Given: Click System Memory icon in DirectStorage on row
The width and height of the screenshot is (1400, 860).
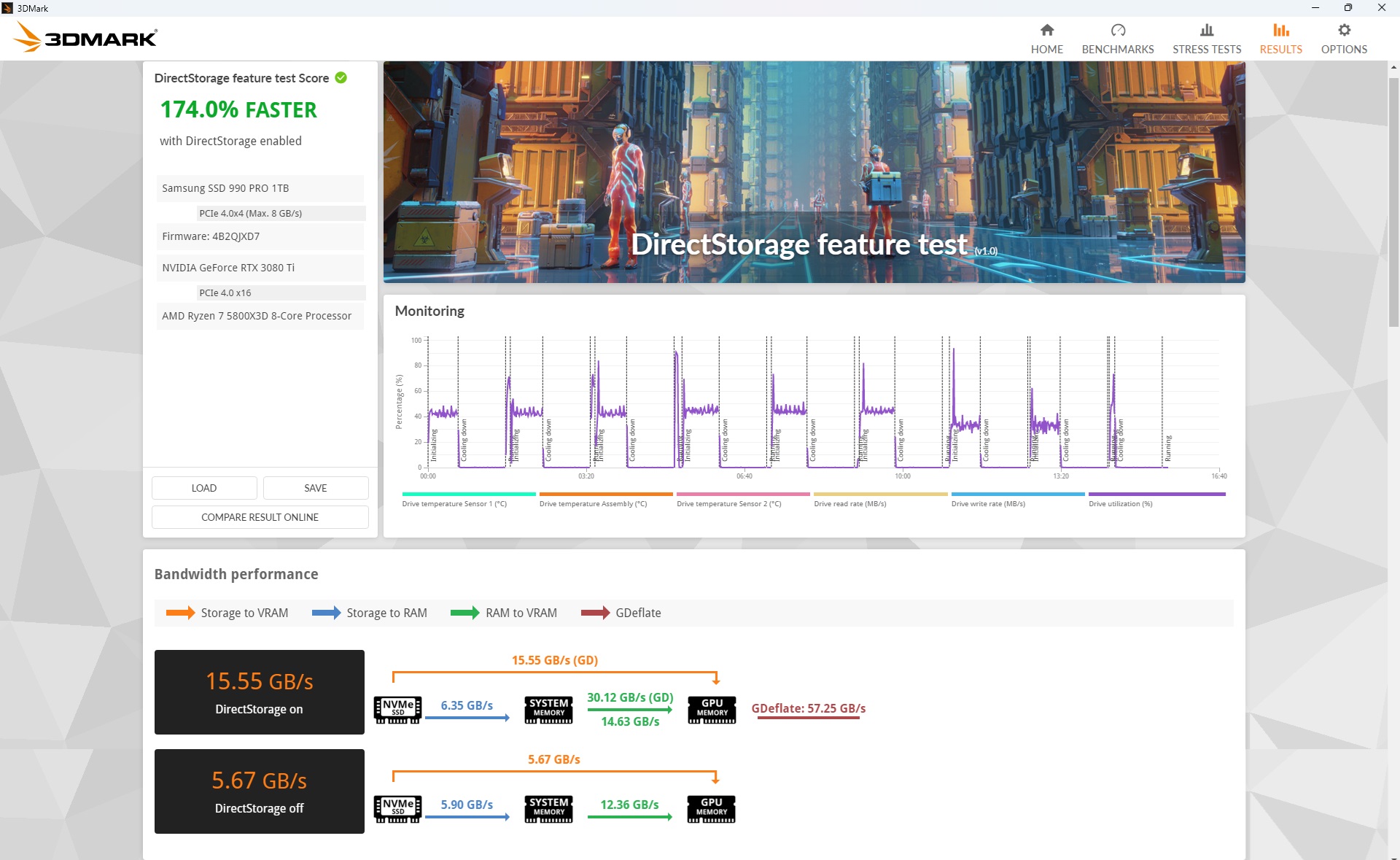Looking at the screenshot, I should pyautogui.click(x=548, y=710).
